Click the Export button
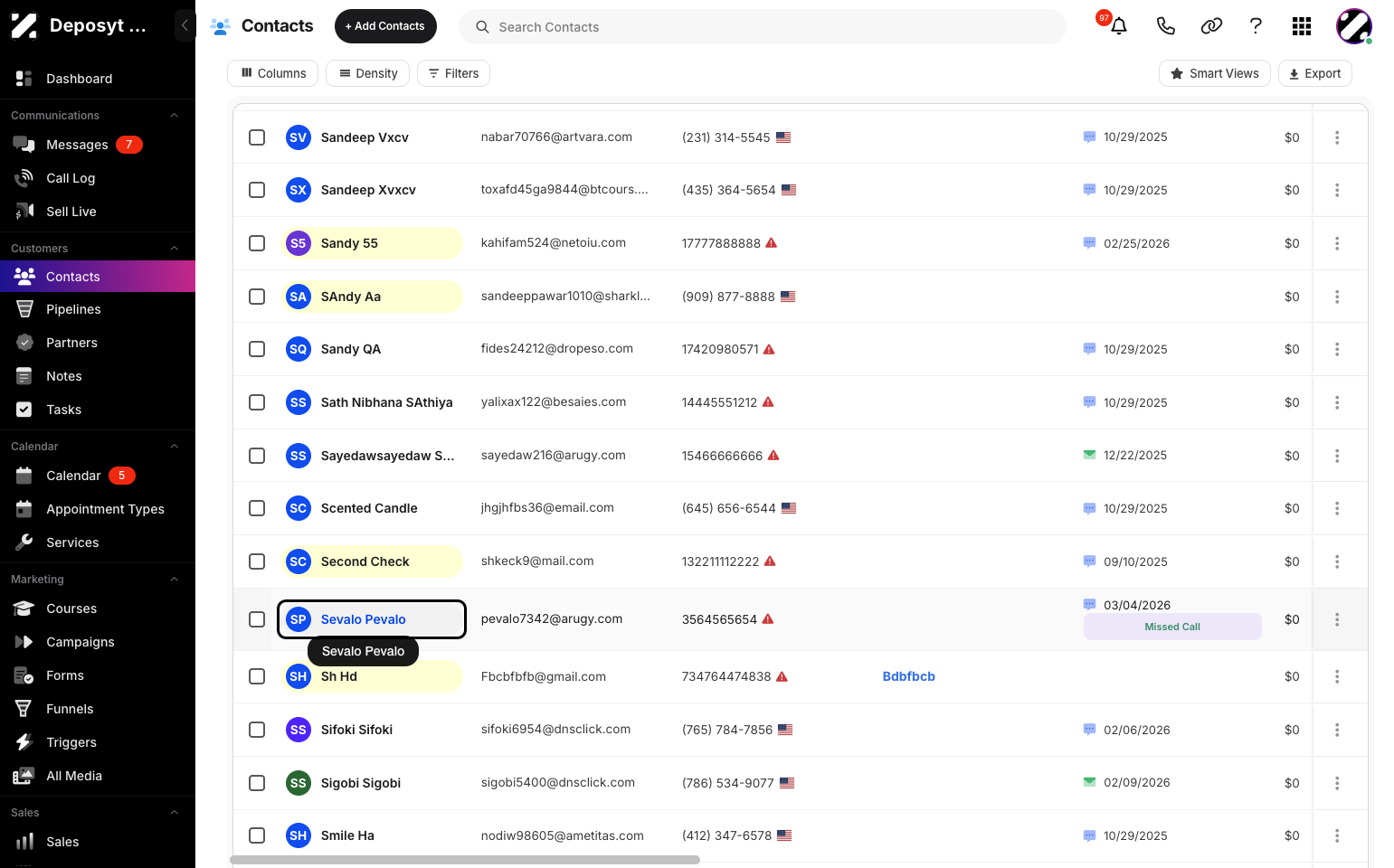 1314,73
